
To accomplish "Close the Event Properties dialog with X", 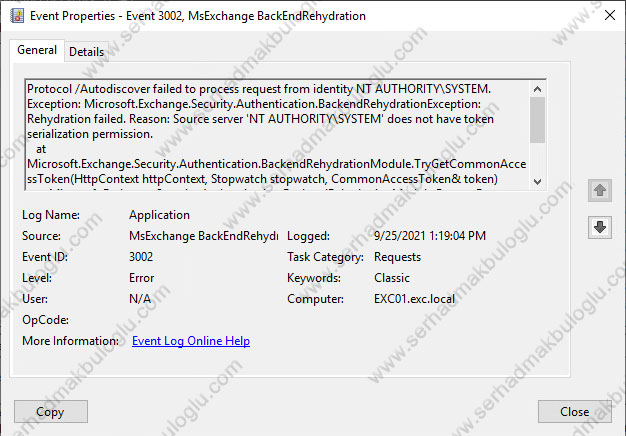I will click(610, 16).
